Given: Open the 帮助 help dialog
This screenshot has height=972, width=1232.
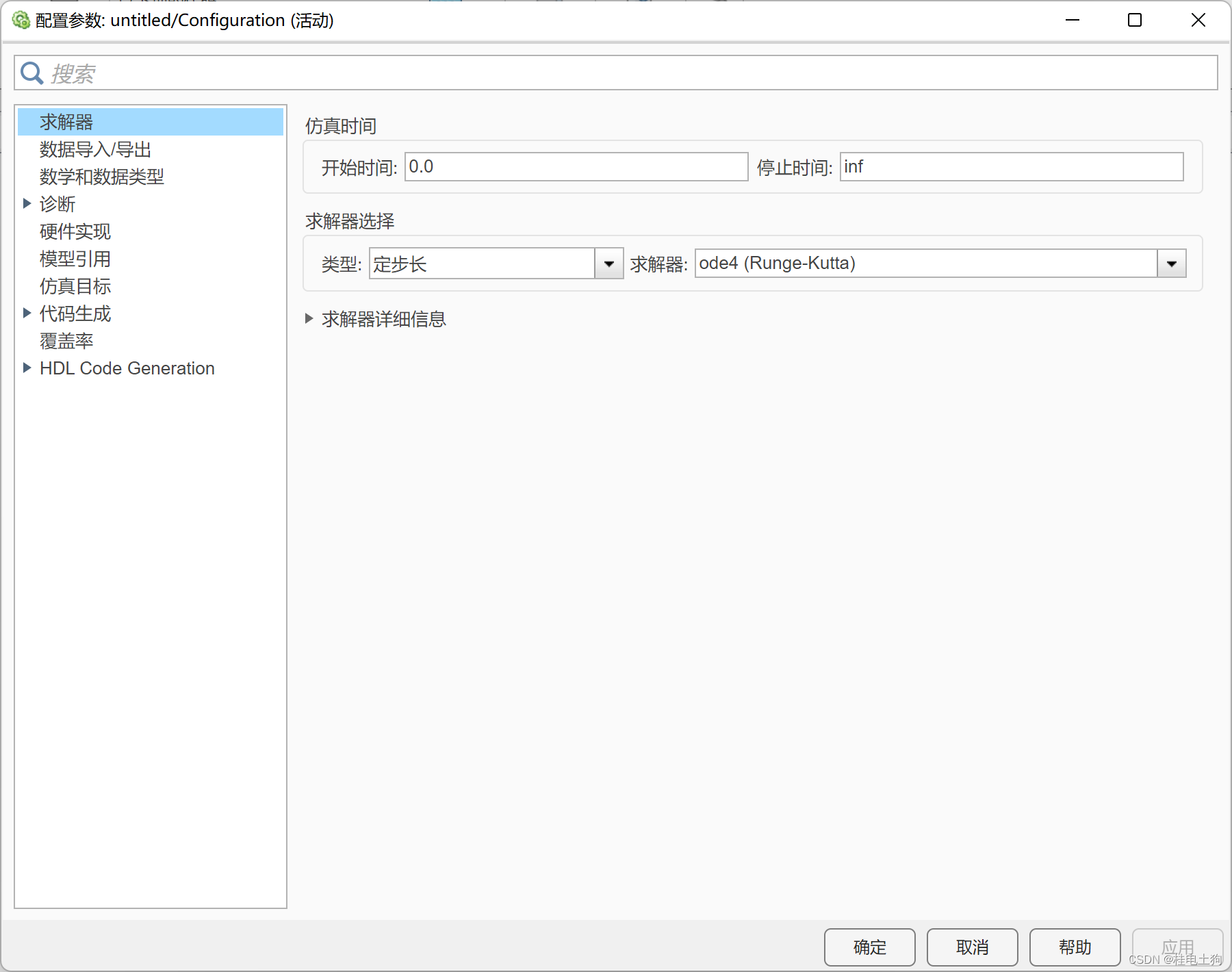Looking at the screenshot, I should pyautogui.click(x=1075, y=947).
